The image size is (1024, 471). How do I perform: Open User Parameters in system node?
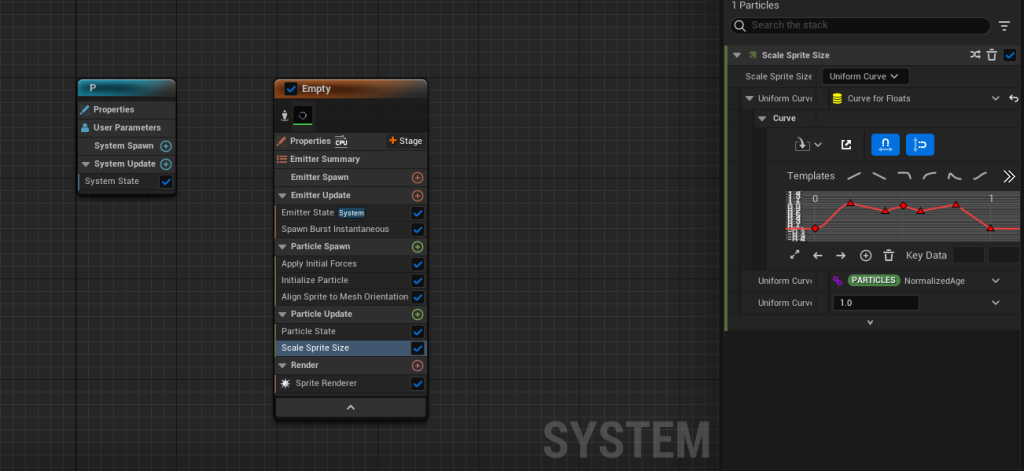(126, 127)
